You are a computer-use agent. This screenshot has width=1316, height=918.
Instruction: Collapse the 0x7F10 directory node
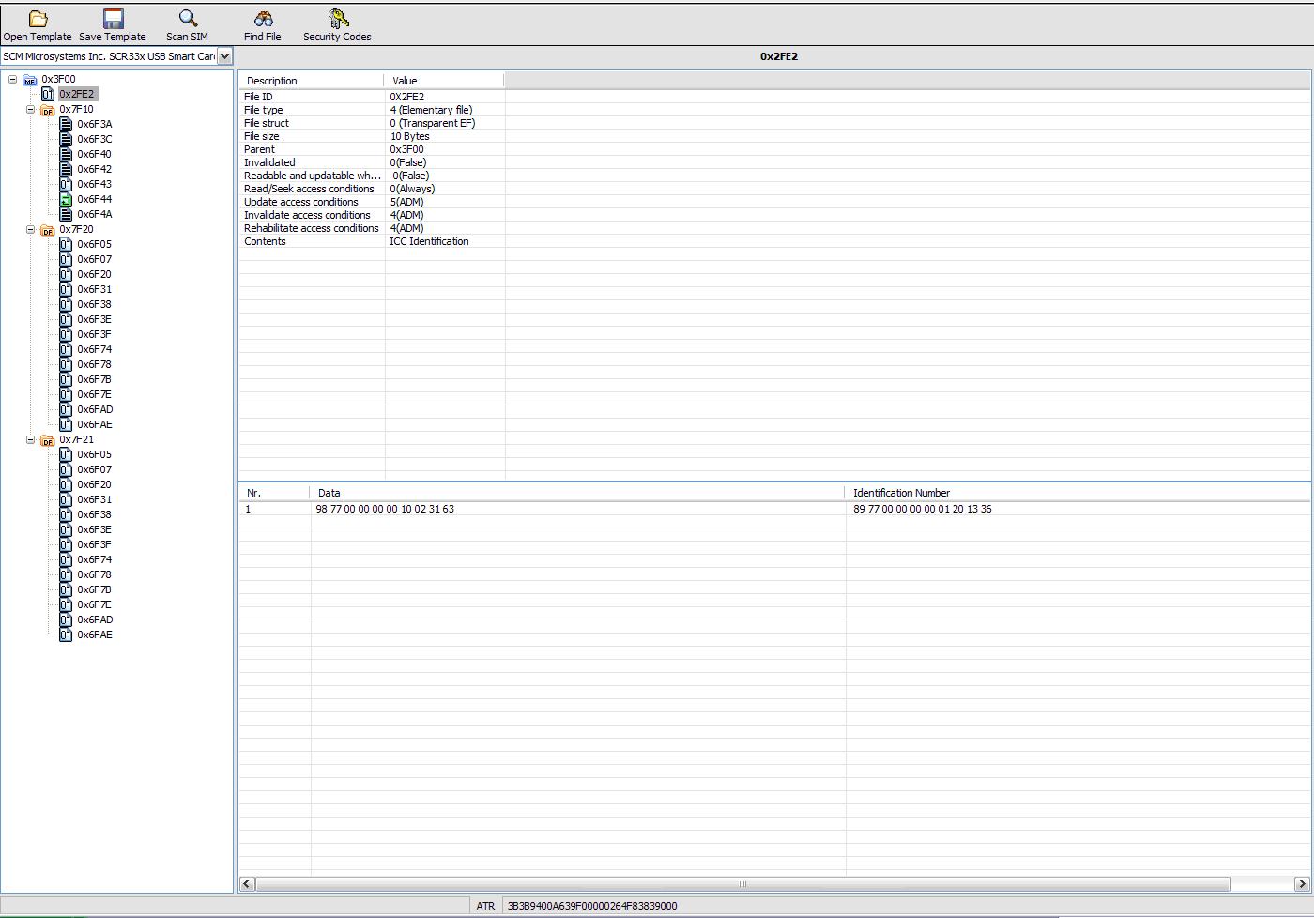pos(30,110)
